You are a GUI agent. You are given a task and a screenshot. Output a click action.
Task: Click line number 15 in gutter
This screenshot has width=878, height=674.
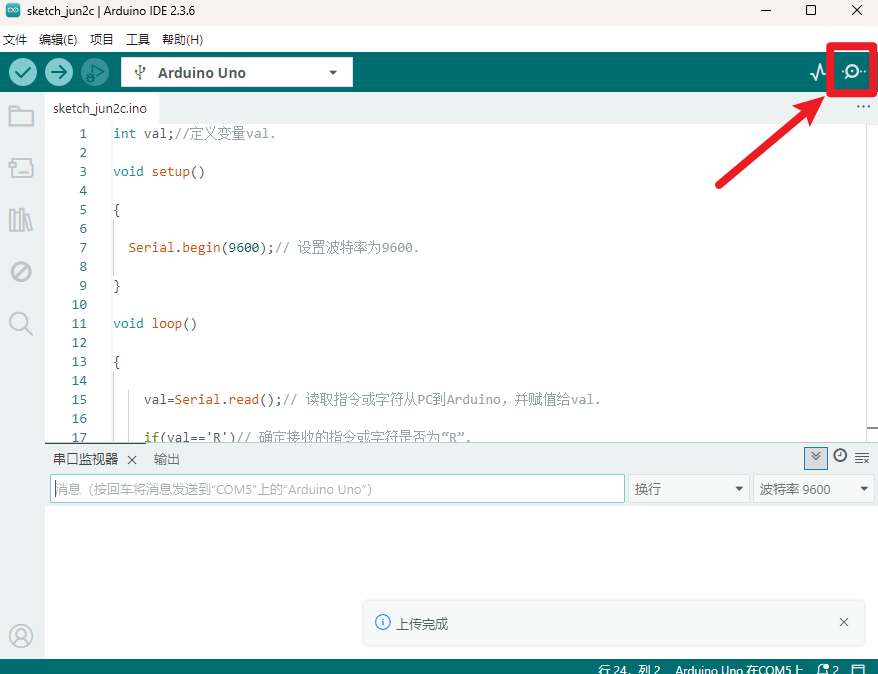pyautogui.click(x=80, y=399)
